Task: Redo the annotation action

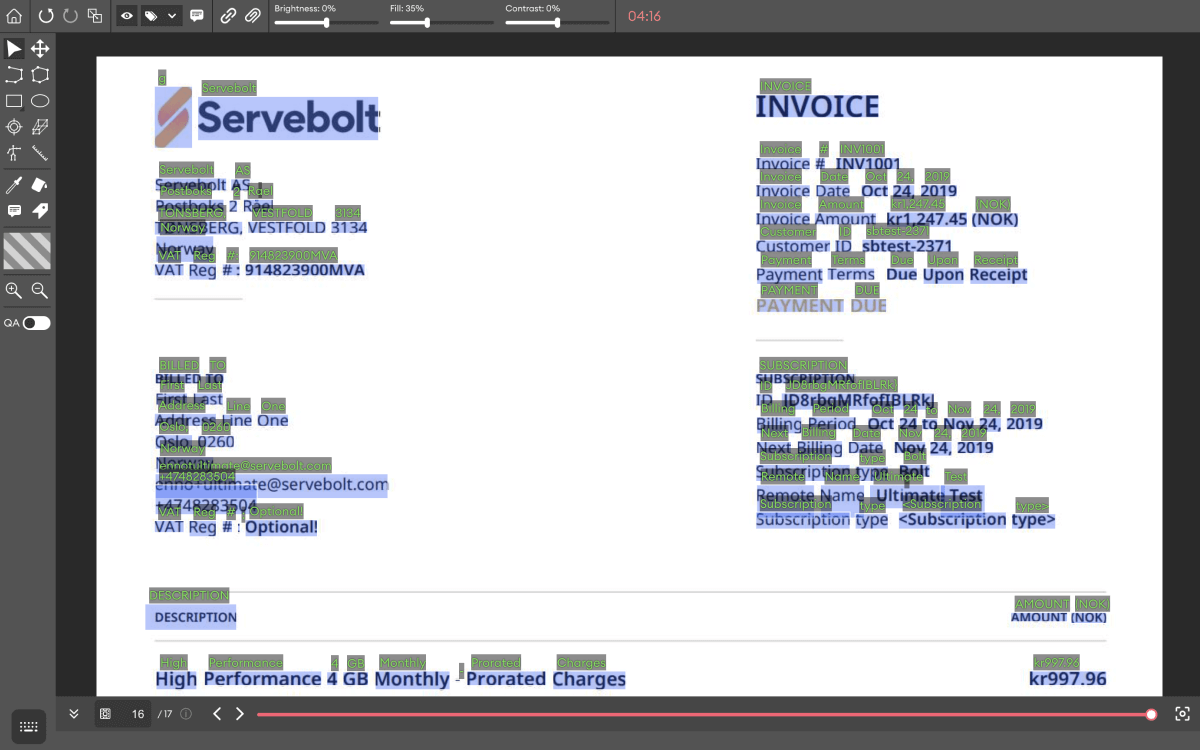Action: tap(70, 16)
